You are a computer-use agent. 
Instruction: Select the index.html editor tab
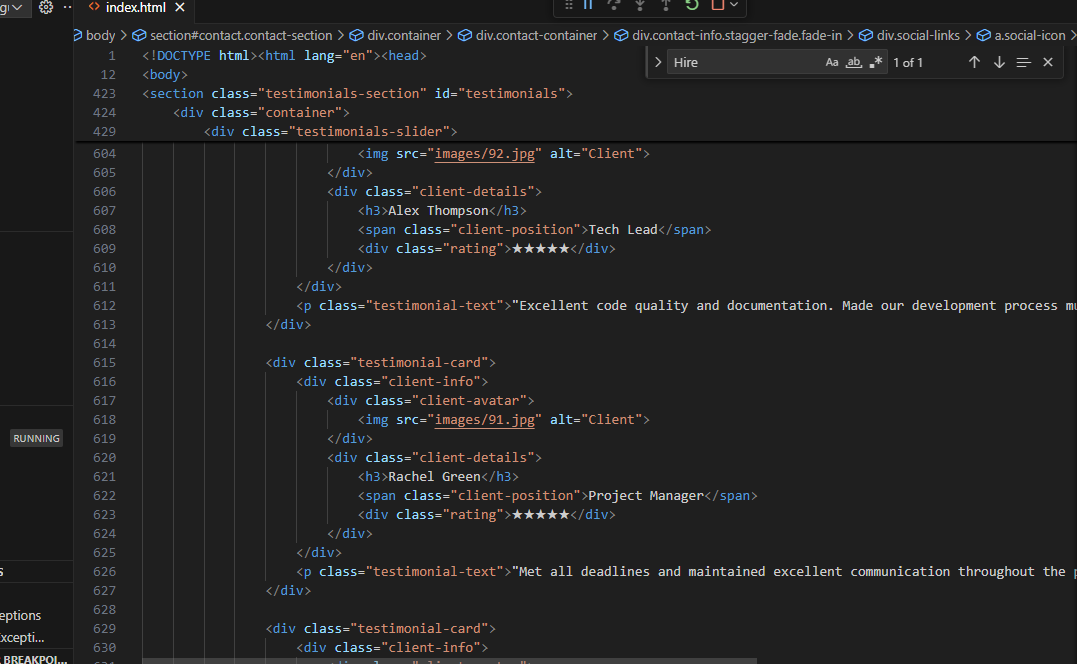135,8
